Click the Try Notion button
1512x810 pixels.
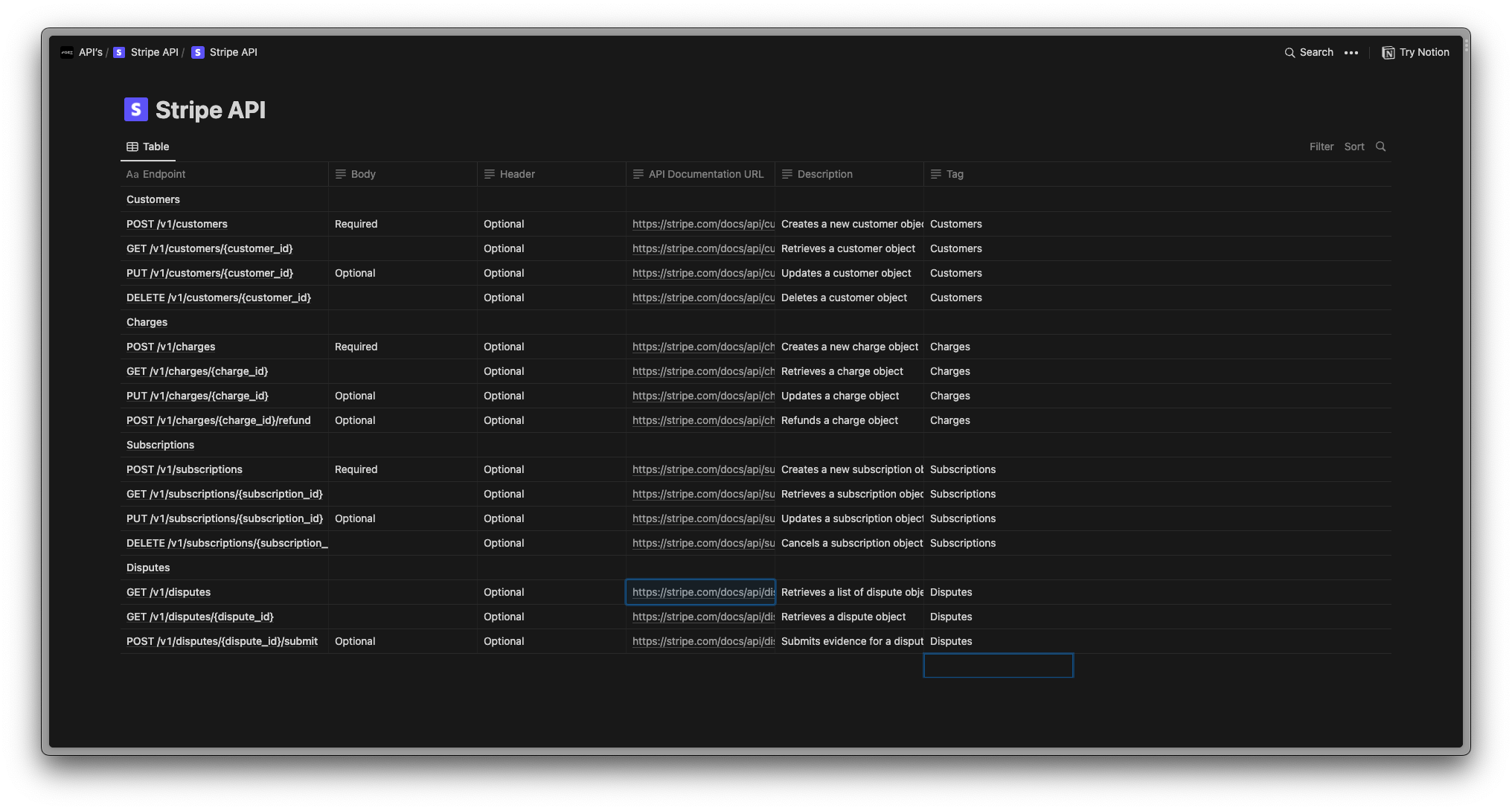[1416, 53]
